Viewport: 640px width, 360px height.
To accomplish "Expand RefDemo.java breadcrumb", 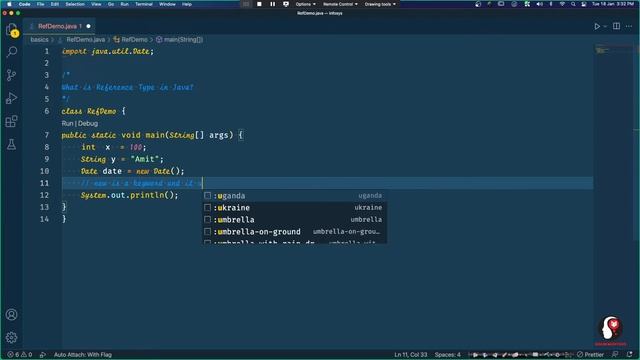I will (x=86, y=40).
